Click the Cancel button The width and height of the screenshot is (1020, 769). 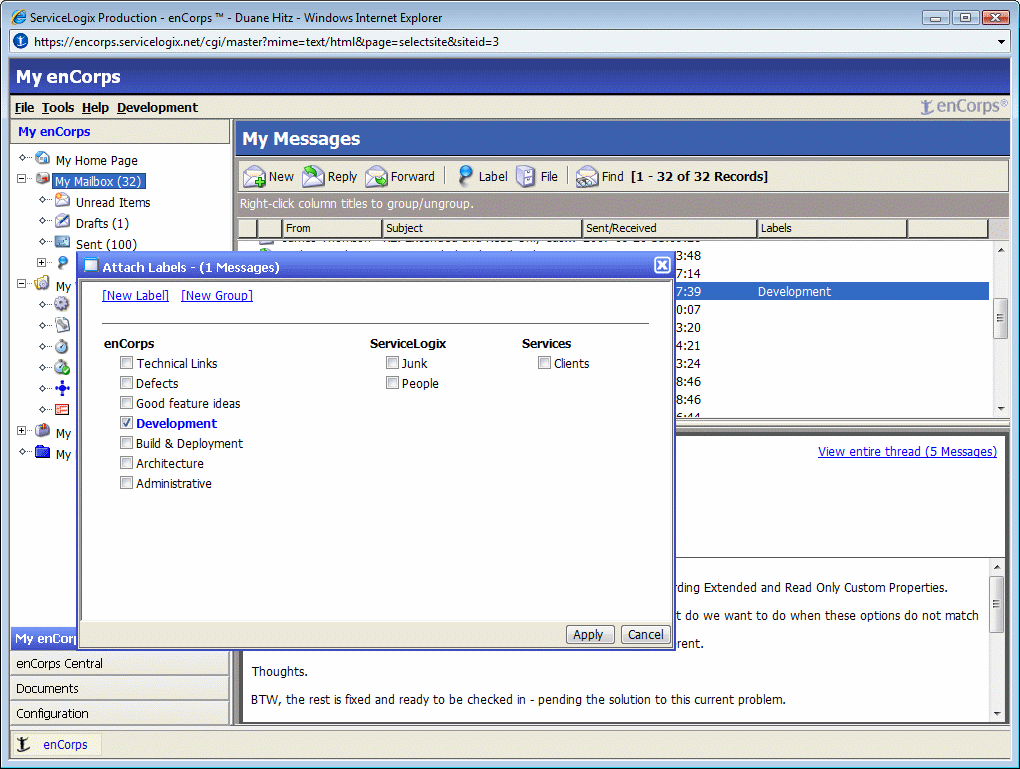tap(645, 634)
